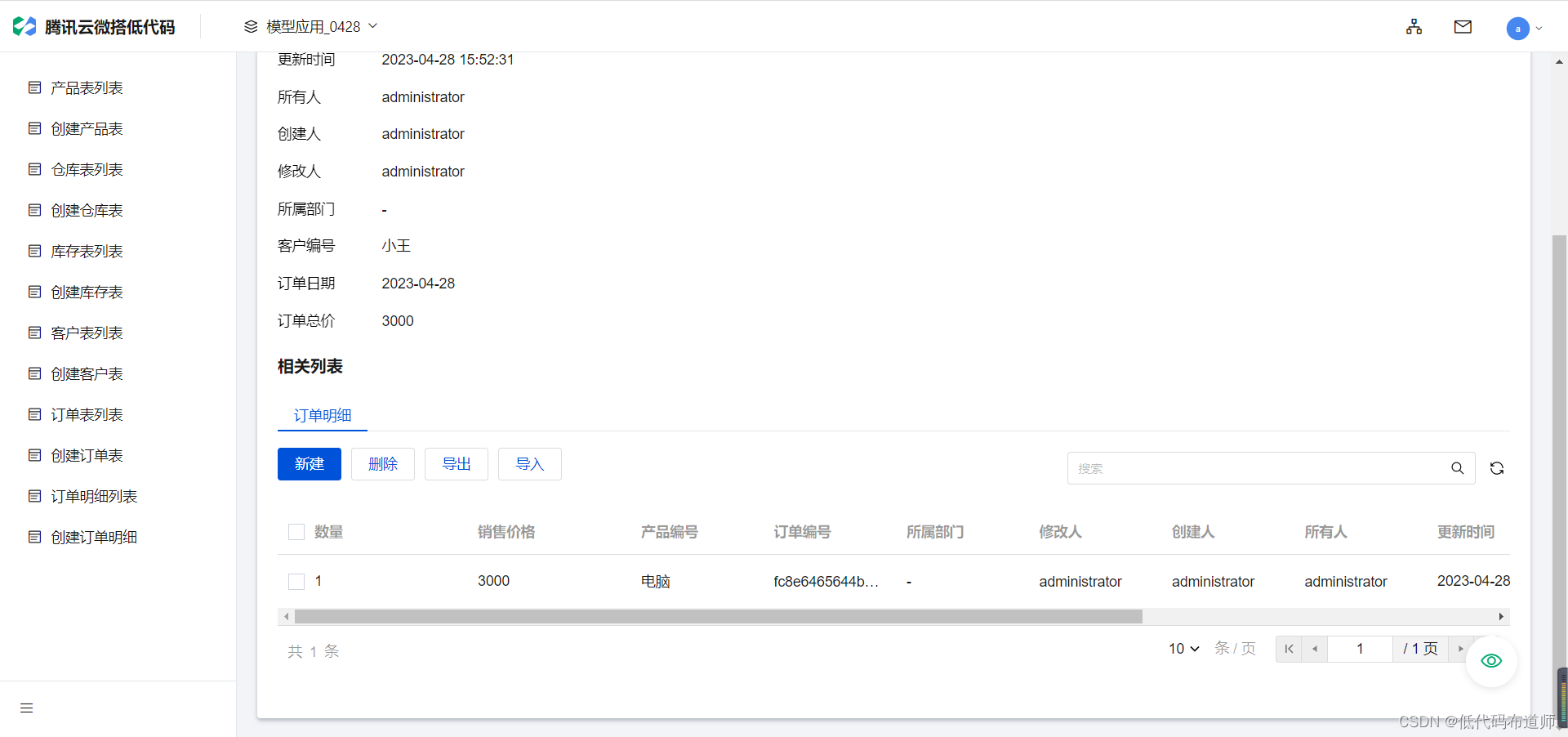
Task: Click the green eye preview floating button
Action: click(1491, 661)
